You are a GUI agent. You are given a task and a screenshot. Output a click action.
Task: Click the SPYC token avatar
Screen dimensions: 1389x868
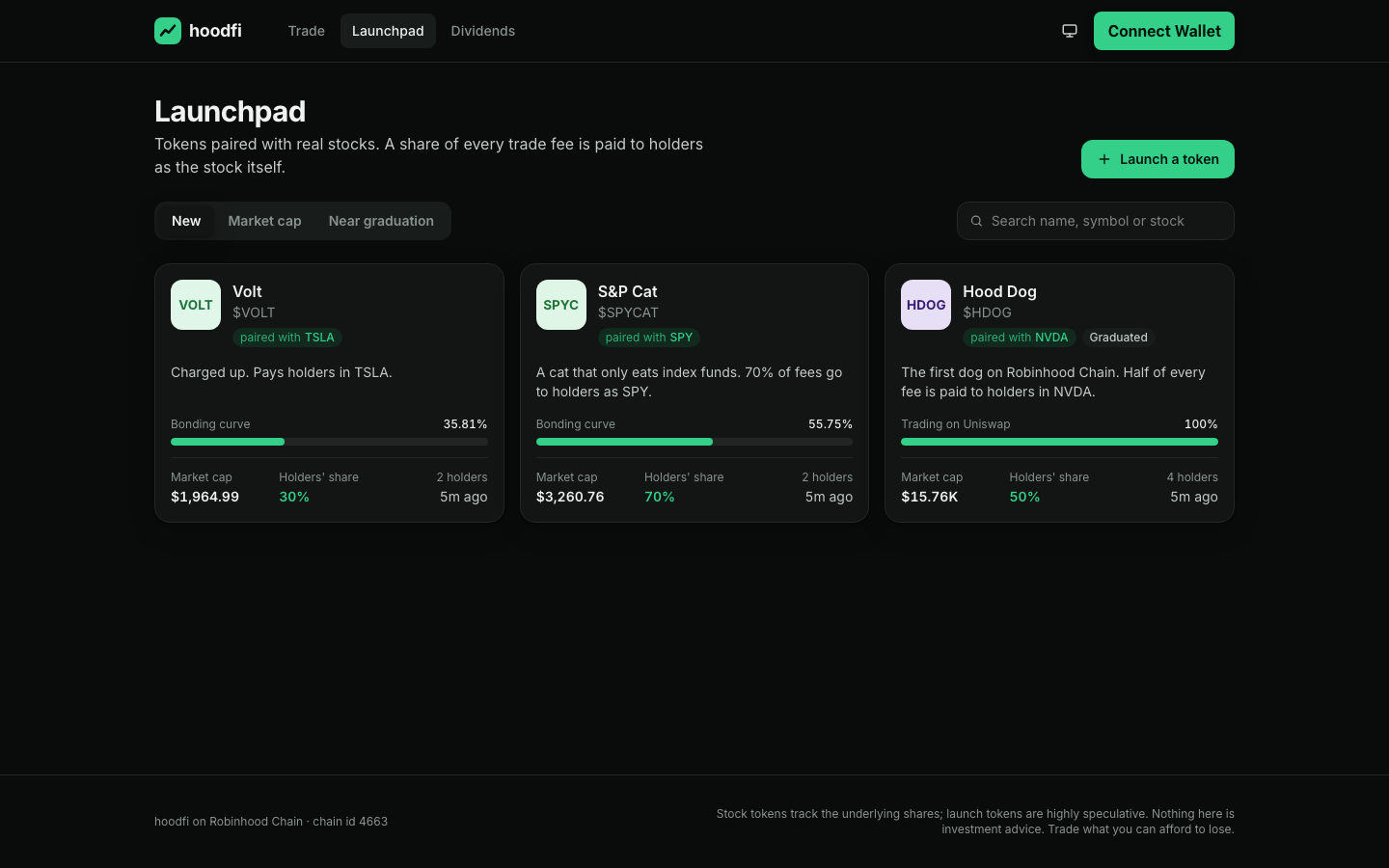[561, 305]
